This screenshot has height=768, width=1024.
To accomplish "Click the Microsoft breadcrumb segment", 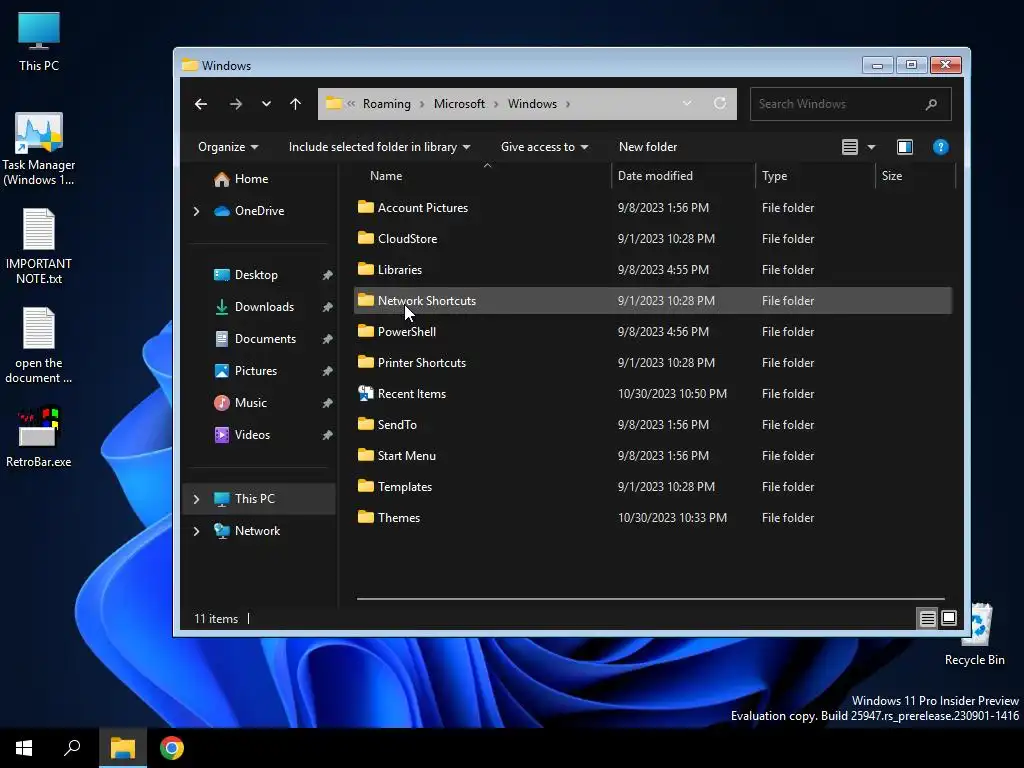I will point(459,104).
